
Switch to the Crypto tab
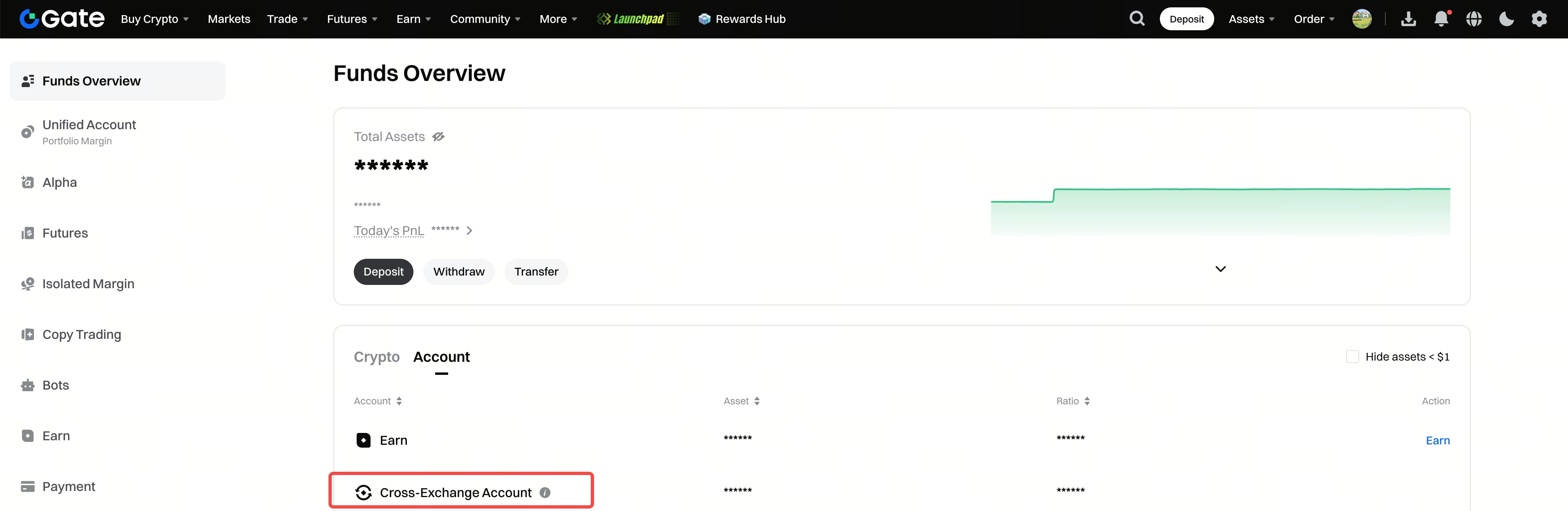click(376, 357)
